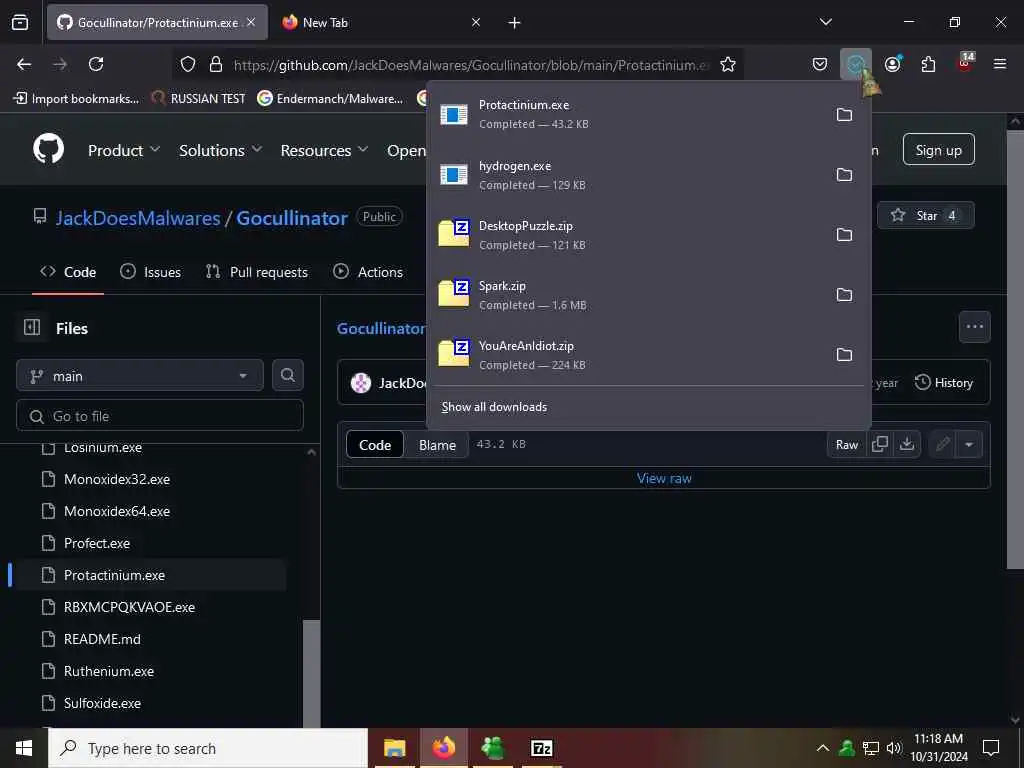Click the Firefox View icon
The width and height of the screenshot is (1024, 768).
tap(20, 22)
